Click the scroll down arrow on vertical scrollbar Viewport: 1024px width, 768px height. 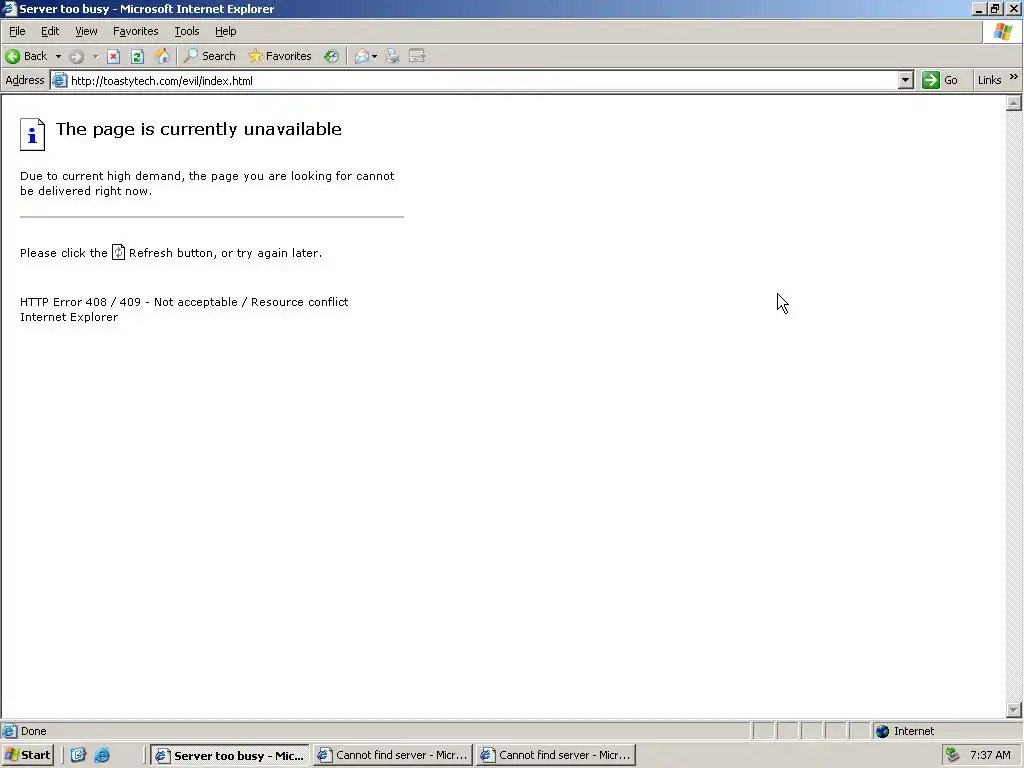pos(1014,710)
